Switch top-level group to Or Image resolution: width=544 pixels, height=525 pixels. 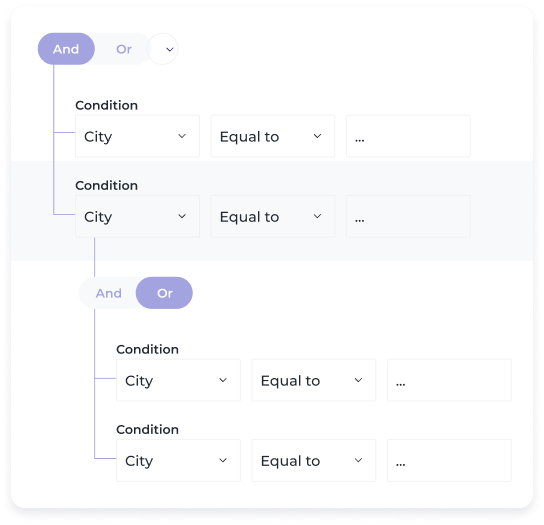124,49
